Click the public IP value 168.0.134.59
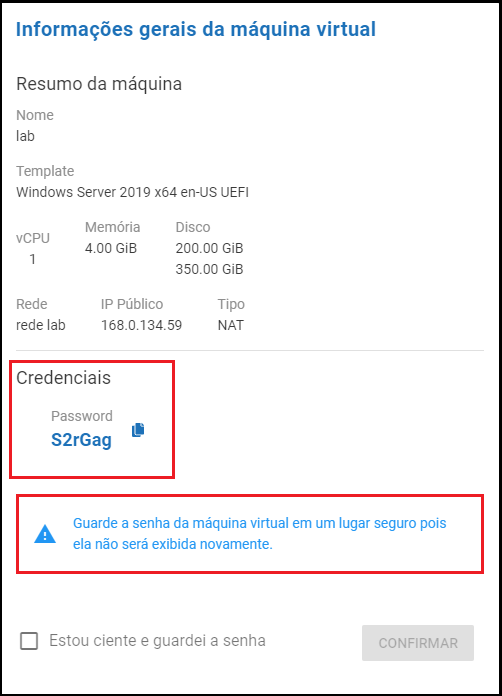The width and height of the screenshot is (502, 696). pyautogui.click(x=142, y=325)
